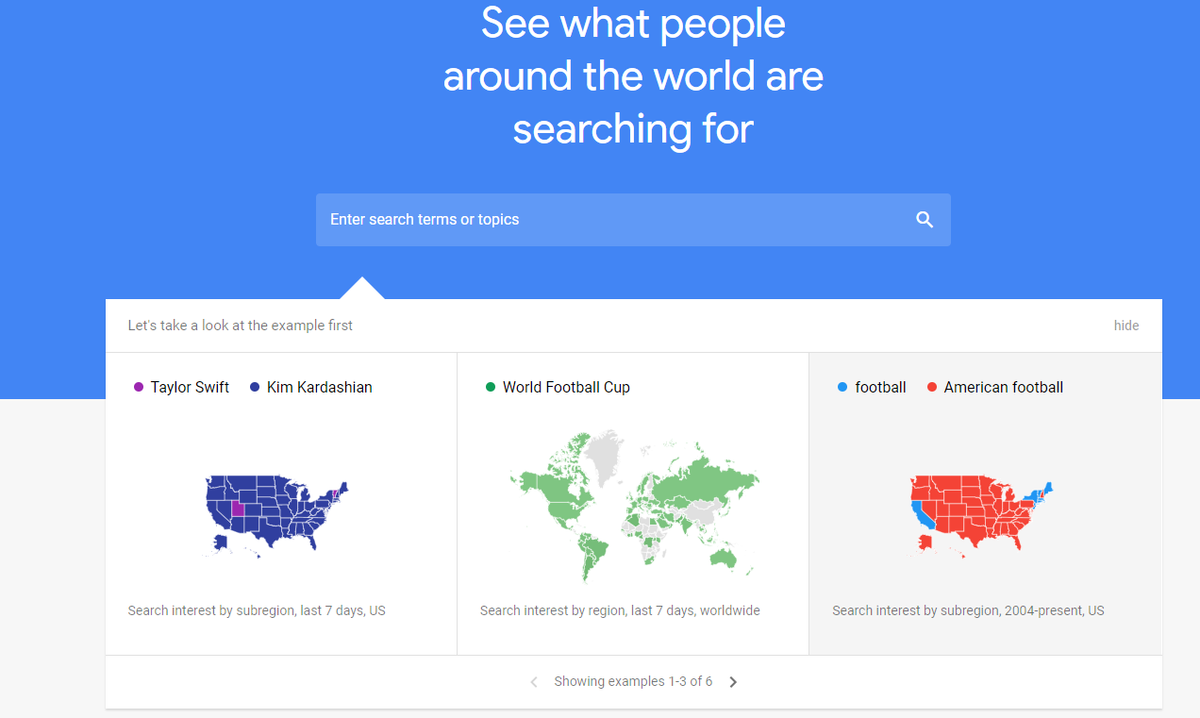Click 'Search interest by region, worldwide' caption
Image resolution: width=1200 pixels, height=718 pixels.
pos(620,610)
